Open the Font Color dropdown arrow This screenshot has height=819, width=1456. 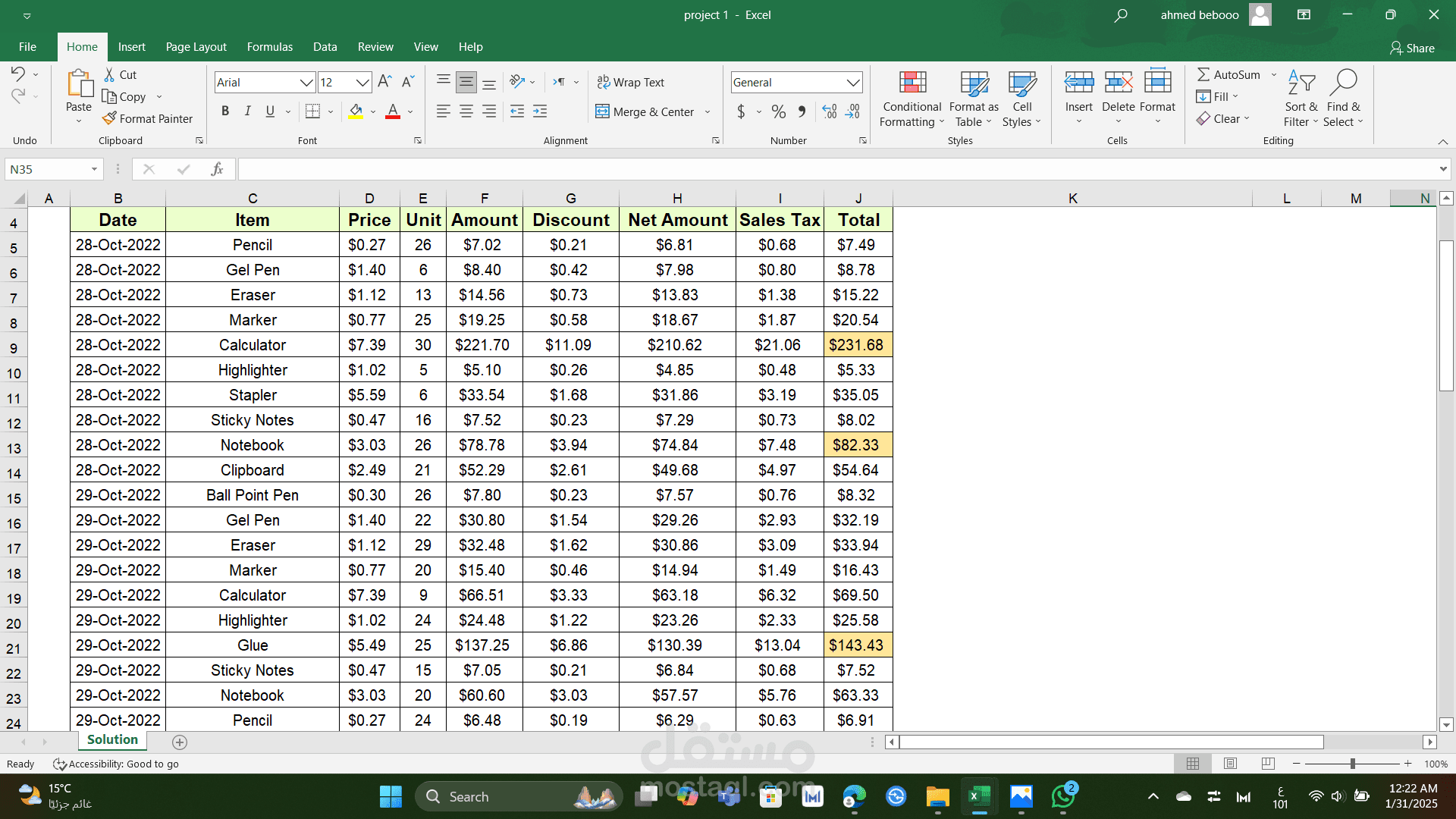[410, 112]
